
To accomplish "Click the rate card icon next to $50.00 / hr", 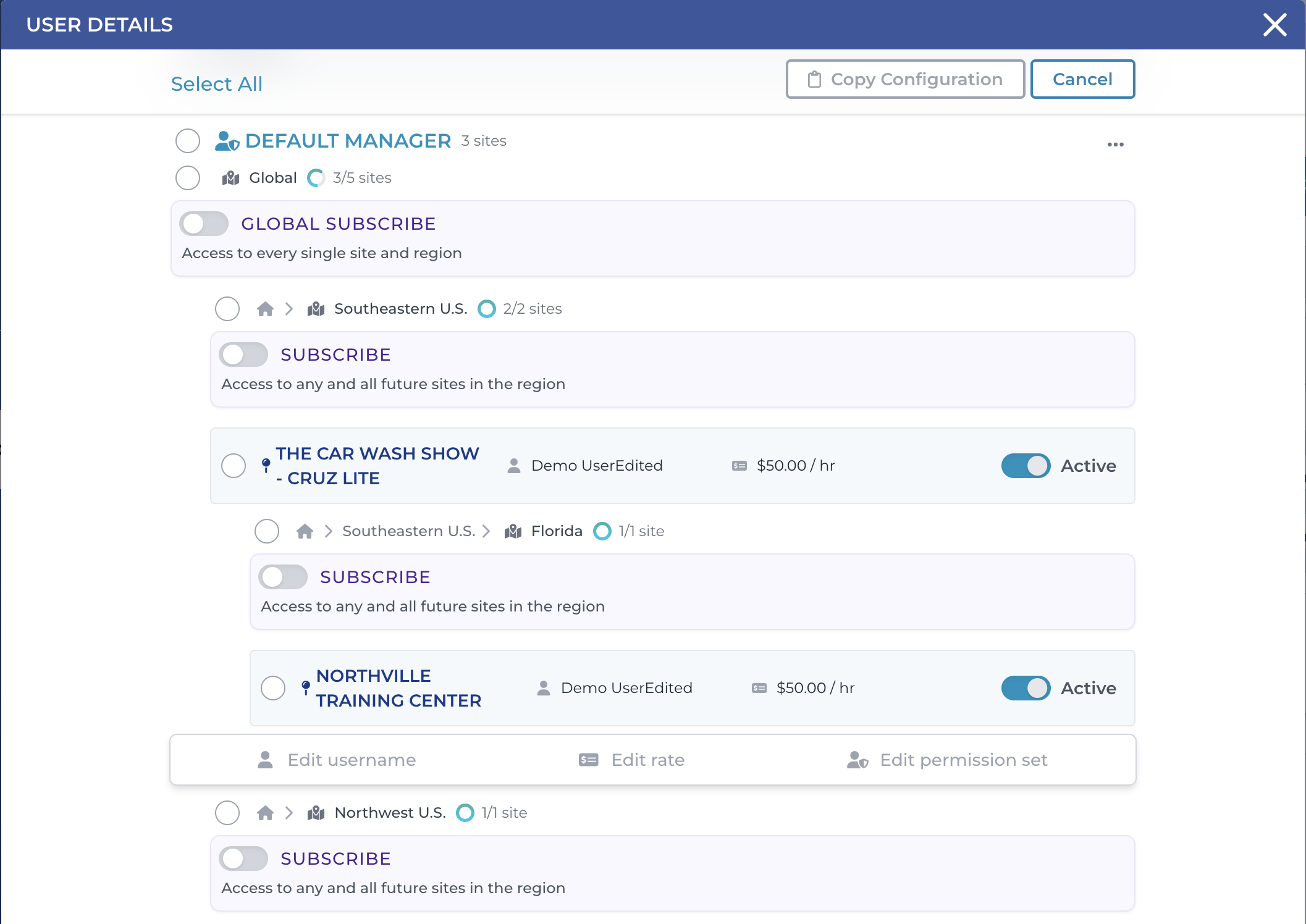I will tap(739, 466).
